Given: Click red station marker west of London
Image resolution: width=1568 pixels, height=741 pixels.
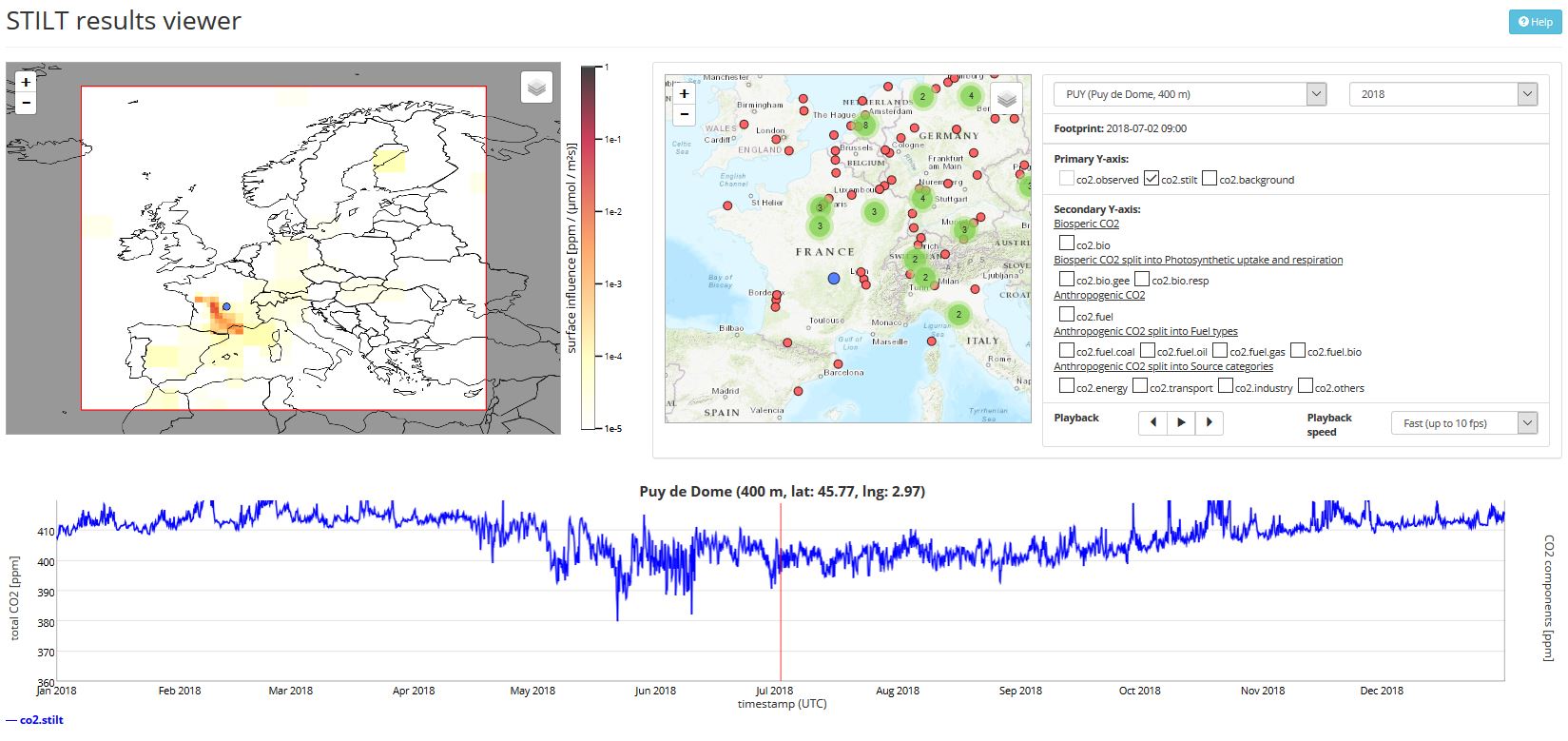Looking at the screenshot, I should (745, 125).
